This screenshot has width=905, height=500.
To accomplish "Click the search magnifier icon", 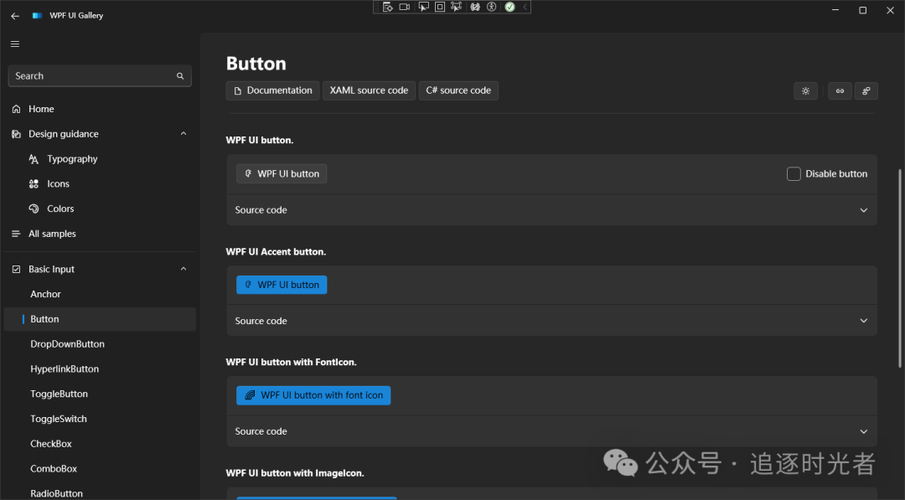I will (x=180, y=76).
